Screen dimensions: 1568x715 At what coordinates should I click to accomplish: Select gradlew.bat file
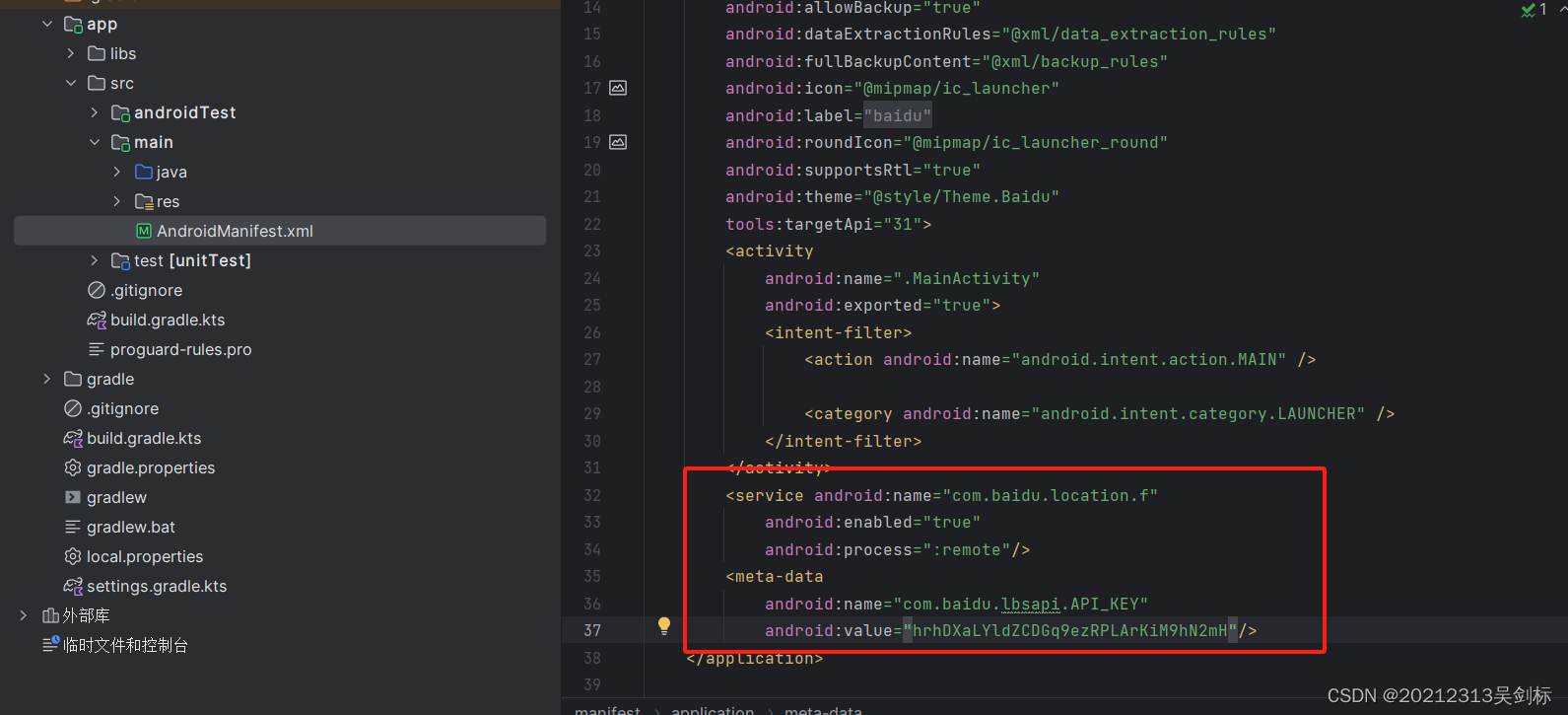click(x=131, y=527)
